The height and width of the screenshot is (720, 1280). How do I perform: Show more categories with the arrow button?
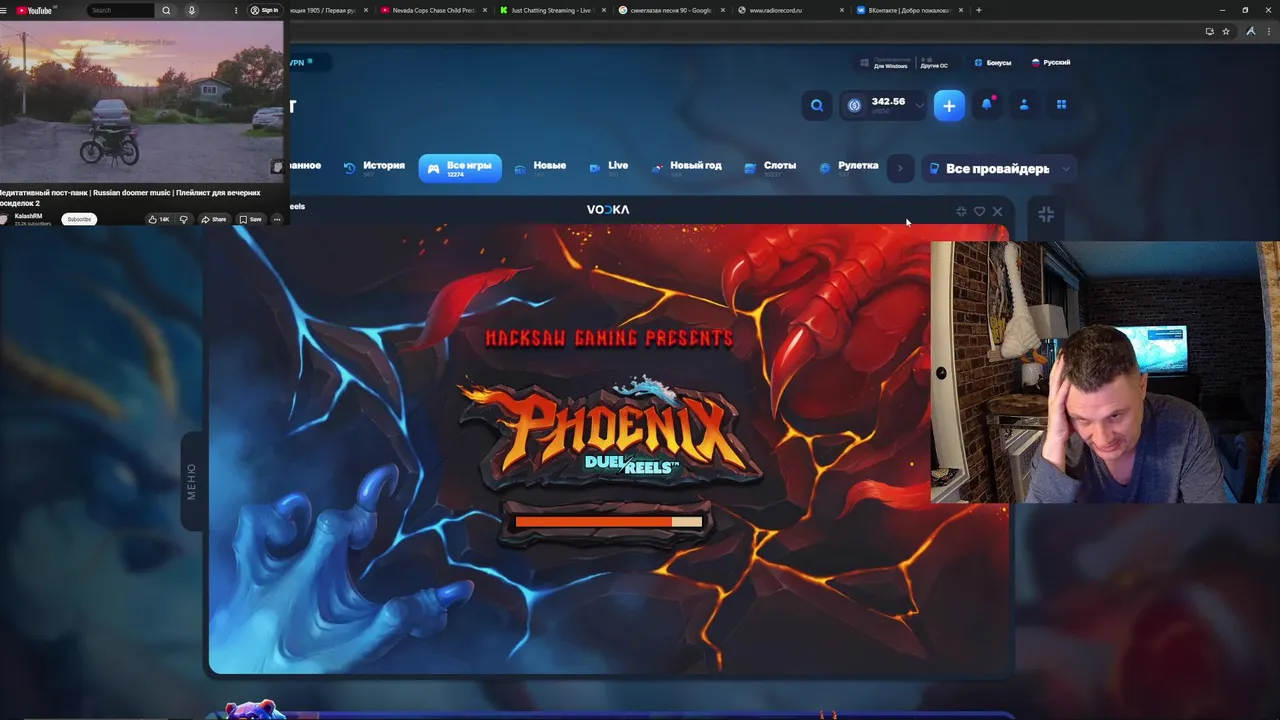tap(900, 168)
